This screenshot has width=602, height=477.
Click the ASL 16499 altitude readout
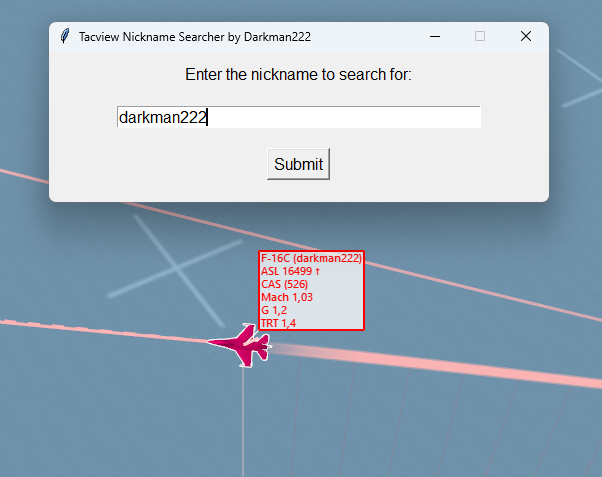(290, 271)
